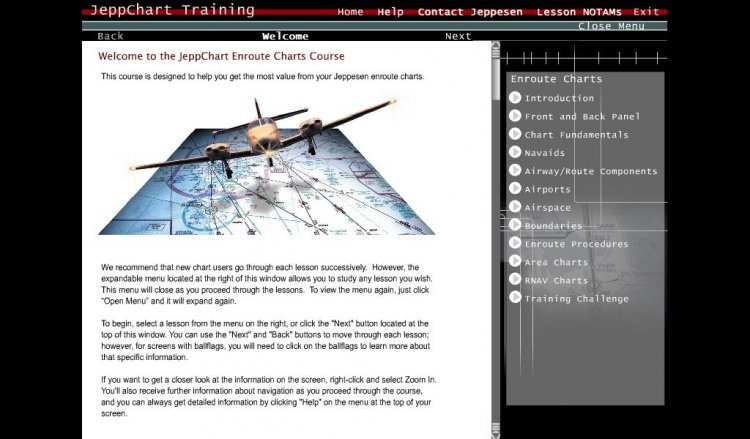Open the RNAV Charts lesson
This screenshot has width=750, height=439.
coord(556,280)
